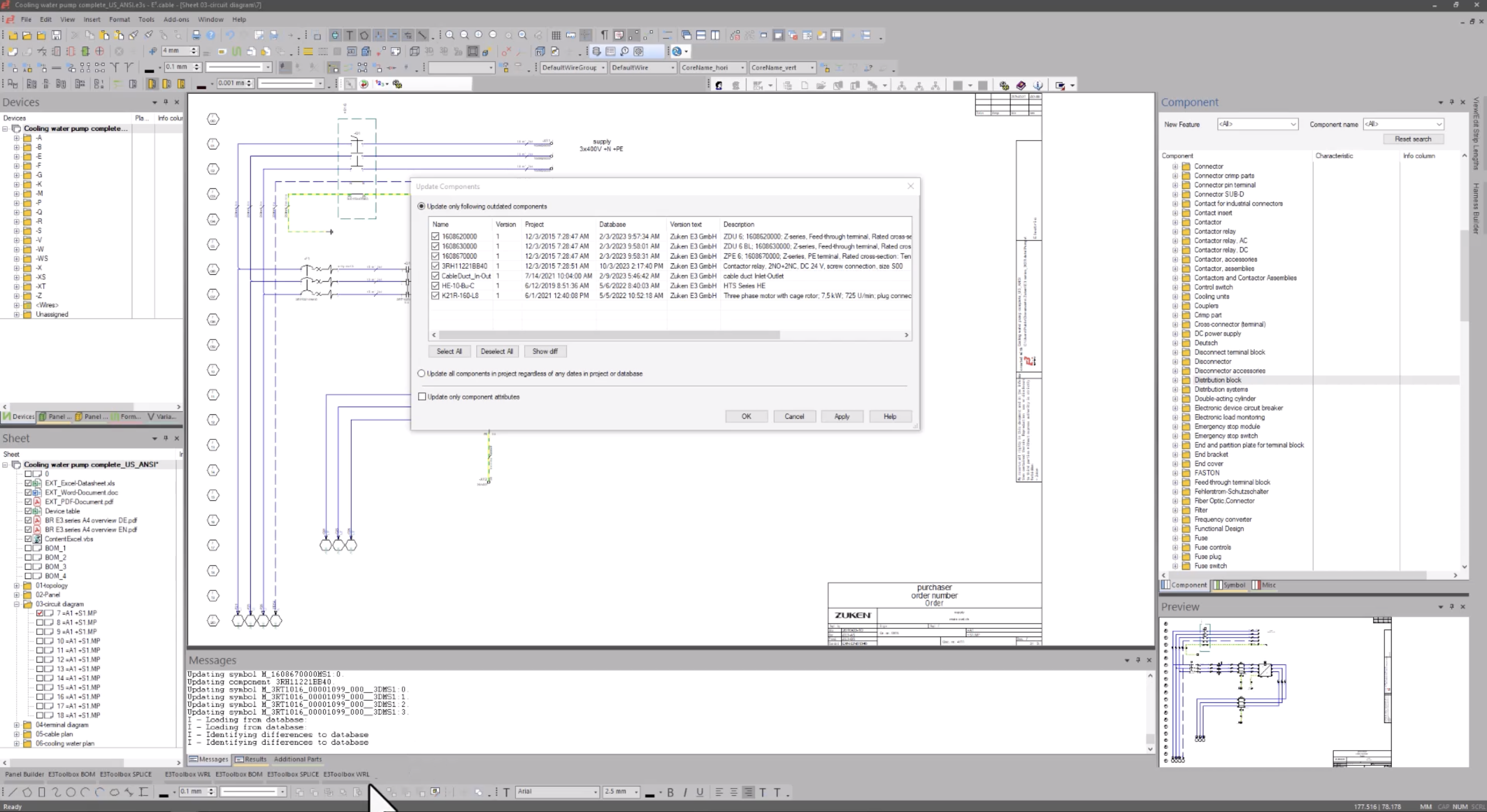The height and width of the screenshot is (812, 1487).
Task: Click the globe icon in the second toolbar row
Action: point(677,51)
